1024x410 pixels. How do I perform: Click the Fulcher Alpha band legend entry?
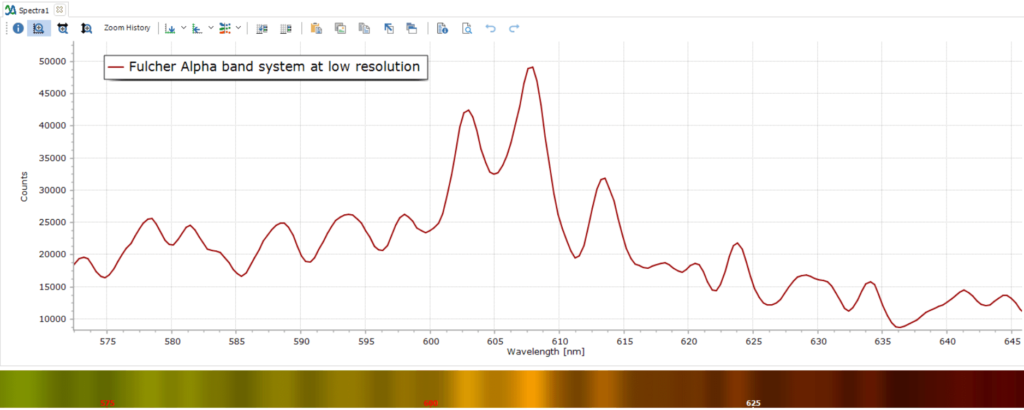[265, 67]
